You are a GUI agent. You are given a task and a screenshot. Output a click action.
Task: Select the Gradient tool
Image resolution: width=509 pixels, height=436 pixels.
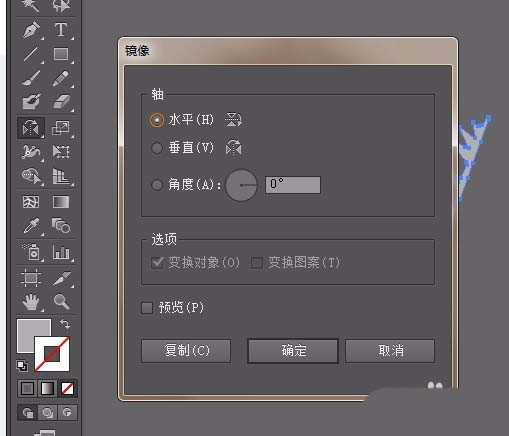point(61,202)
